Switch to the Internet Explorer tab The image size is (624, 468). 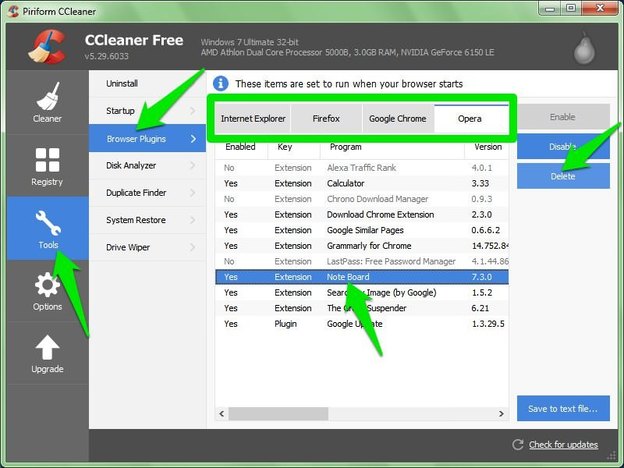point(253,118)
